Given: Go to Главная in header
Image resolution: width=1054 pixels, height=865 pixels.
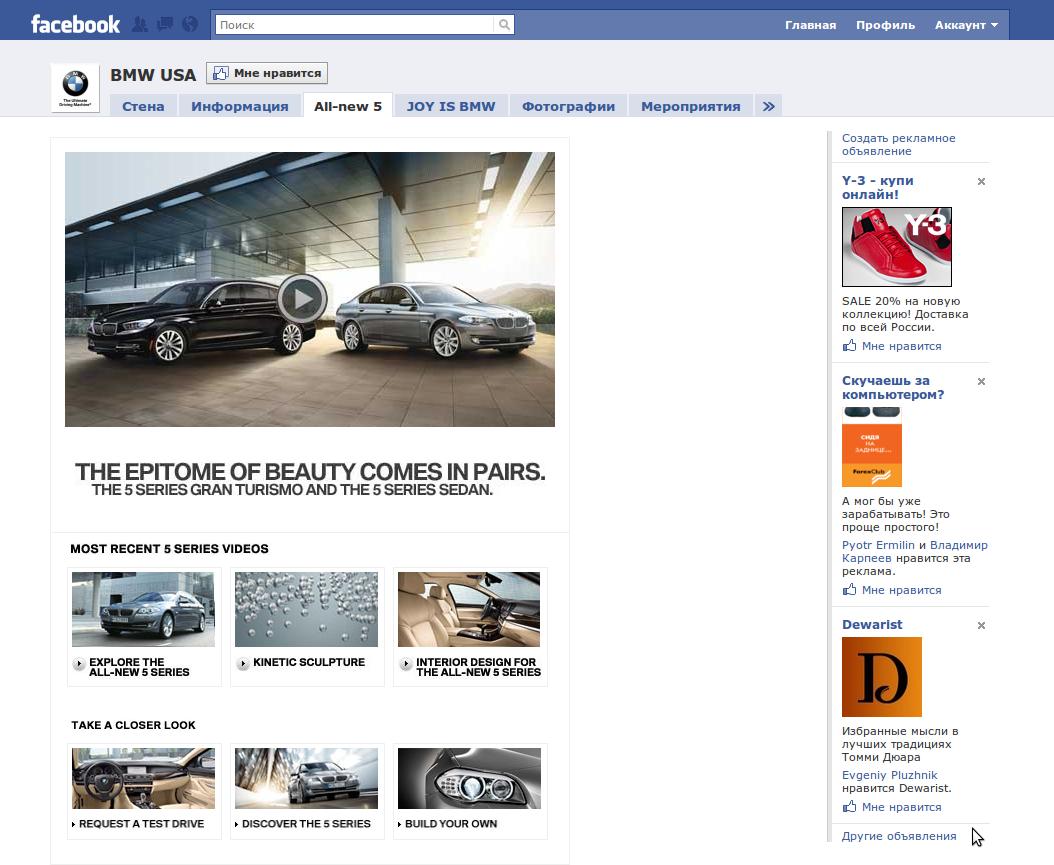Looking at the screenshot, I should [810, 25].
